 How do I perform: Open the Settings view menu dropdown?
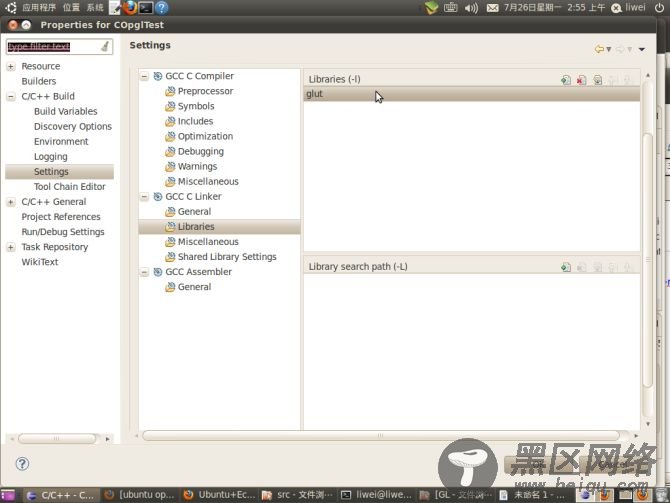click(642, 50)
